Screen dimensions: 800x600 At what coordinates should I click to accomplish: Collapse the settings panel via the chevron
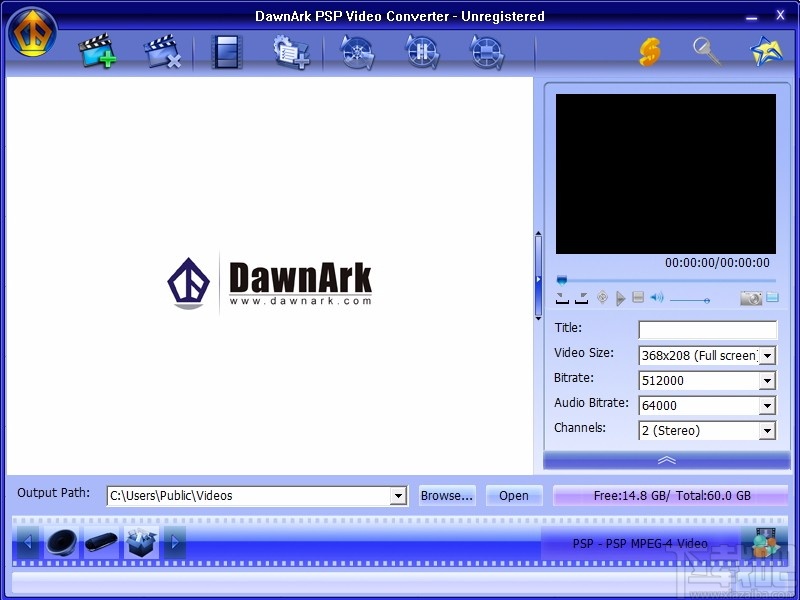point(667,460)
